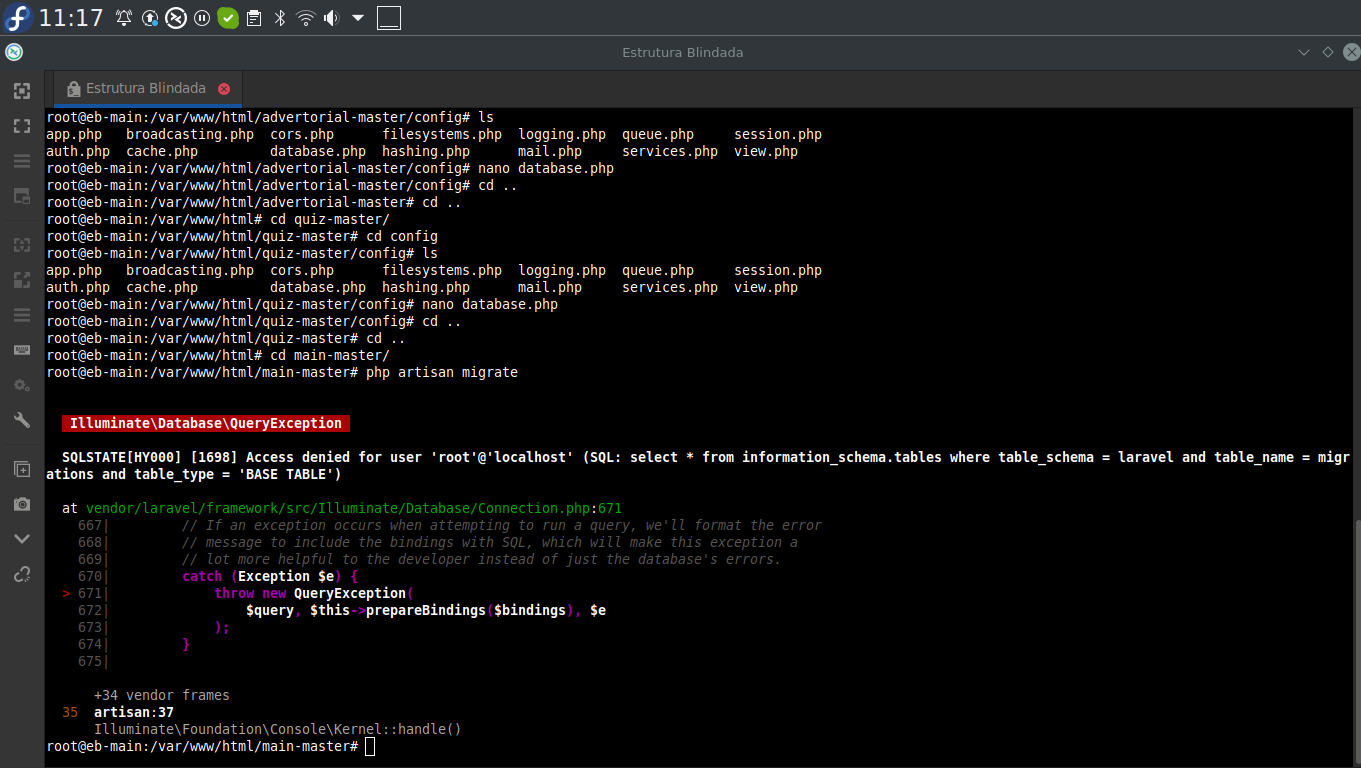
Task: Click three-lines icon just above keyboard icon
Action: click(x=21, y=315)
